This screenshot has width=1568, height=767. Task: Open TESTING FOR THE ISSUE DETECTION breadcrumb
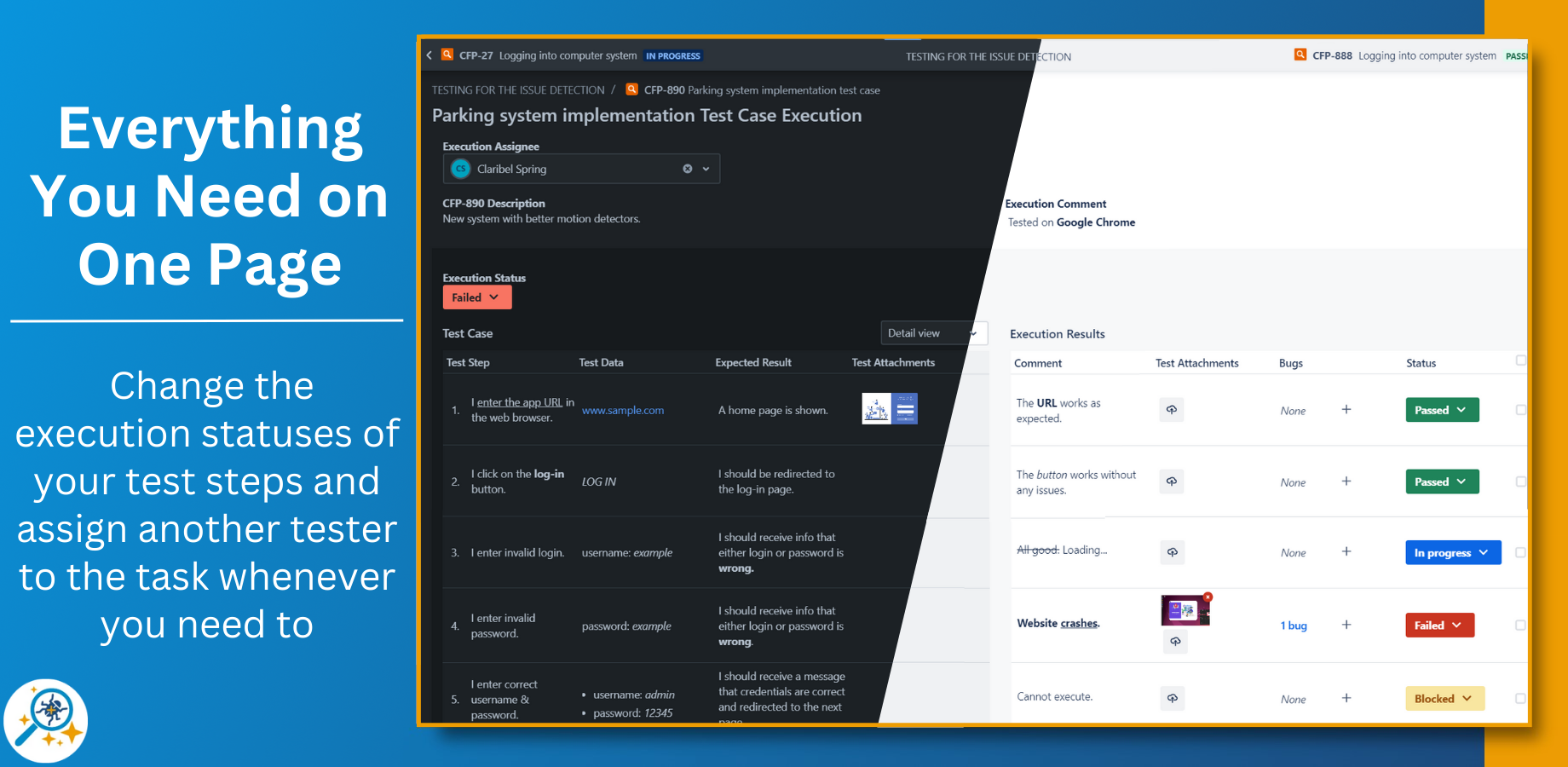click(517, 89)
